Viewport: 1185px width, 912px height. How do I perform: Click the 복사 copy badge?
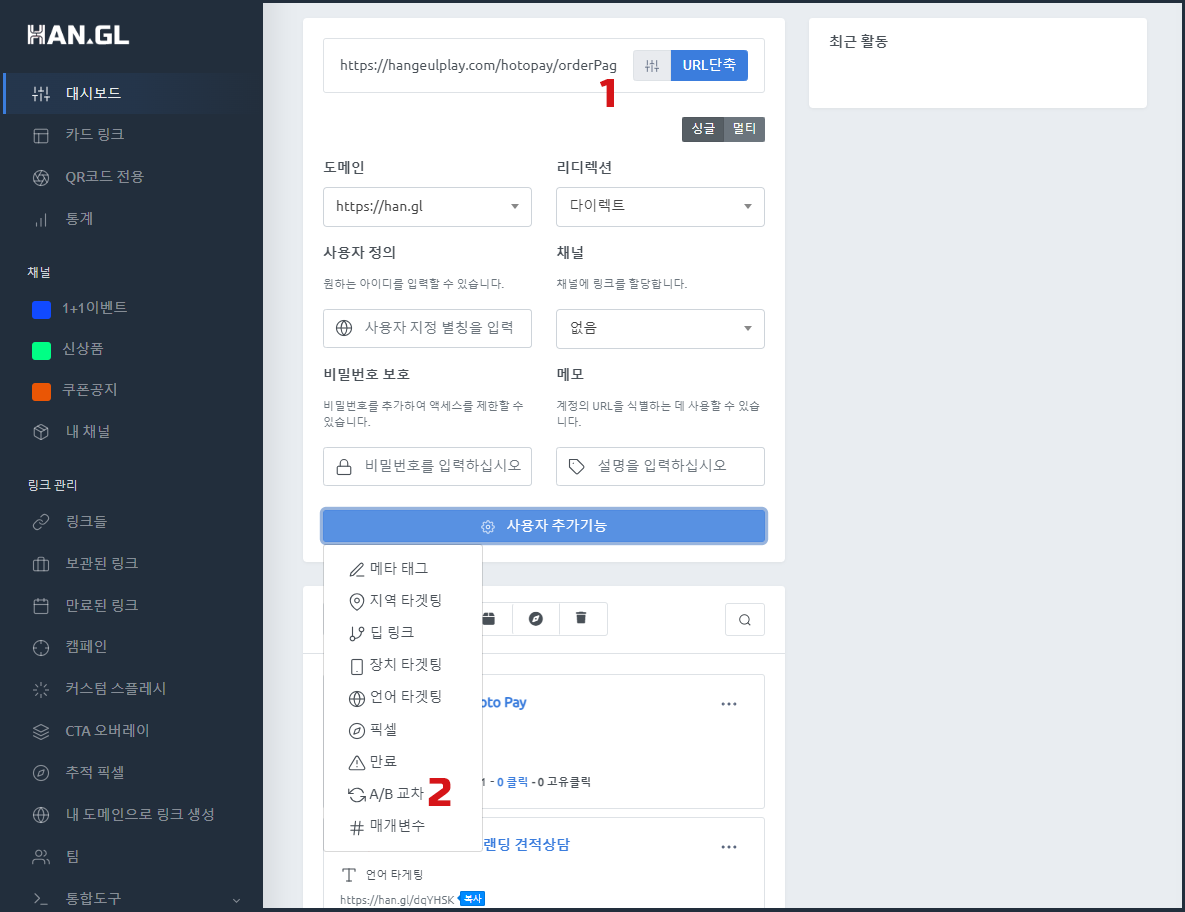coord(472,899)
